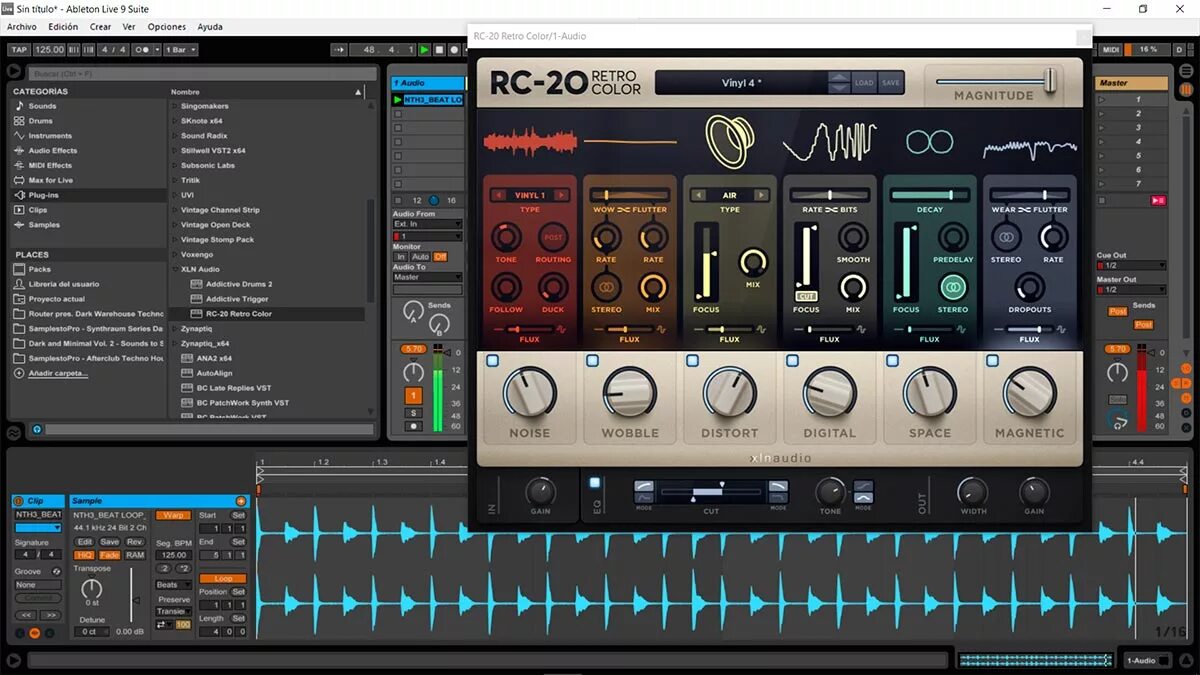This screenshot has width=1200, height=675.
Task: Toggle the Noise module power checkbox
Action: (x=493, y=361)
